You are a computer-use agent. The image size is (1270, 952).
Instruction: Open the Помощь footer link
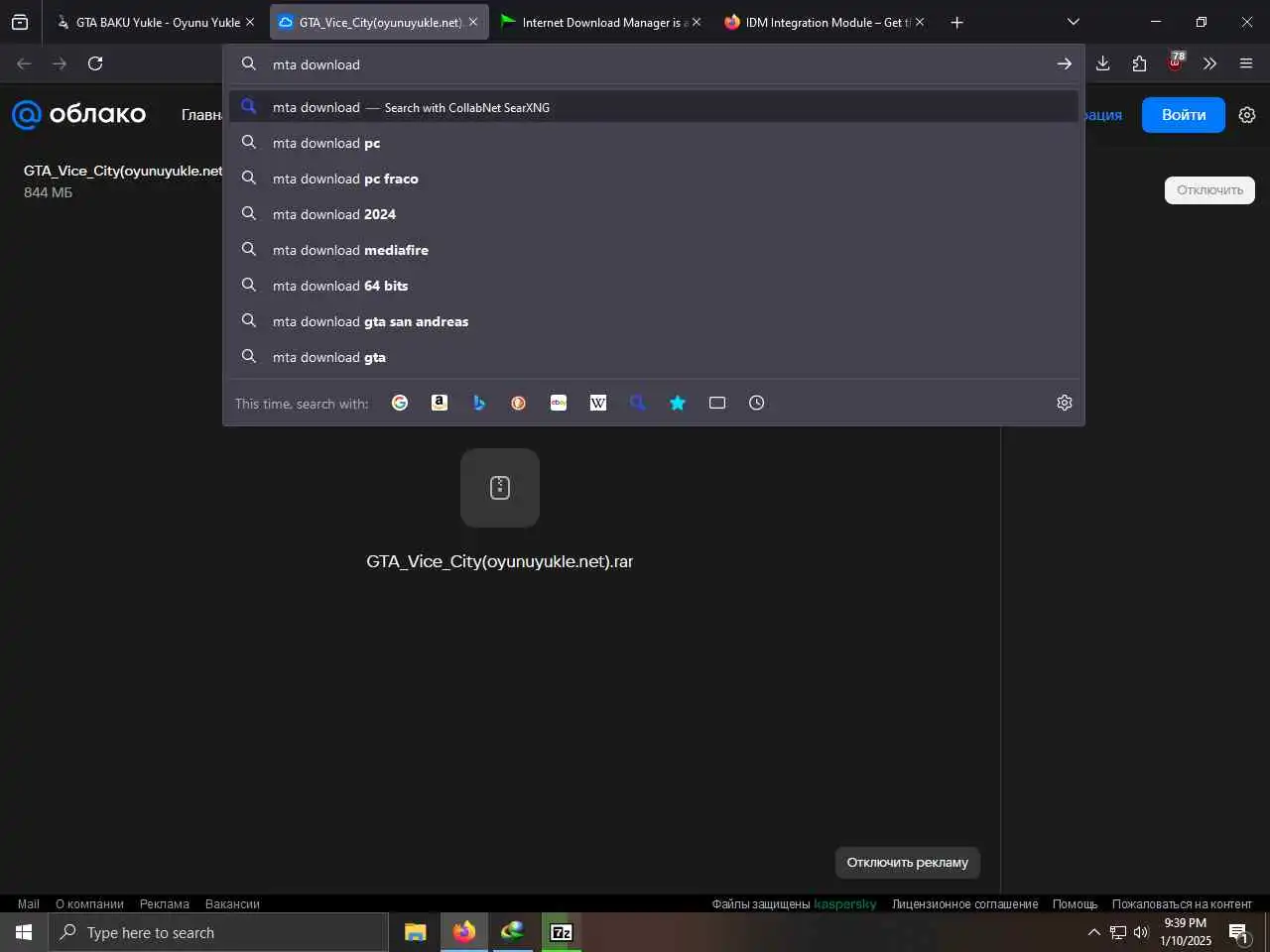[1075, 903]
